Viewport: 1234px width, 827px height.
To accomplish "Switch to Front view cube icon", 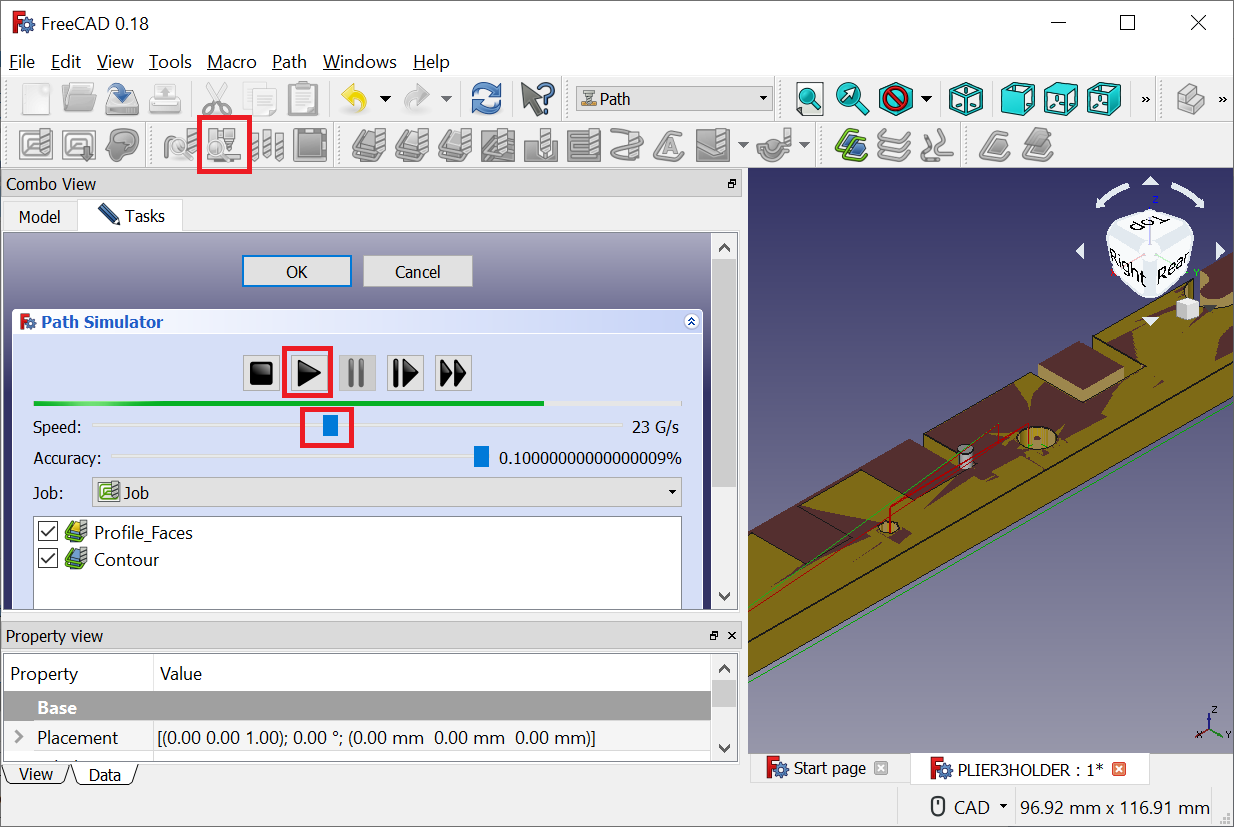I will coord(1017,99).
